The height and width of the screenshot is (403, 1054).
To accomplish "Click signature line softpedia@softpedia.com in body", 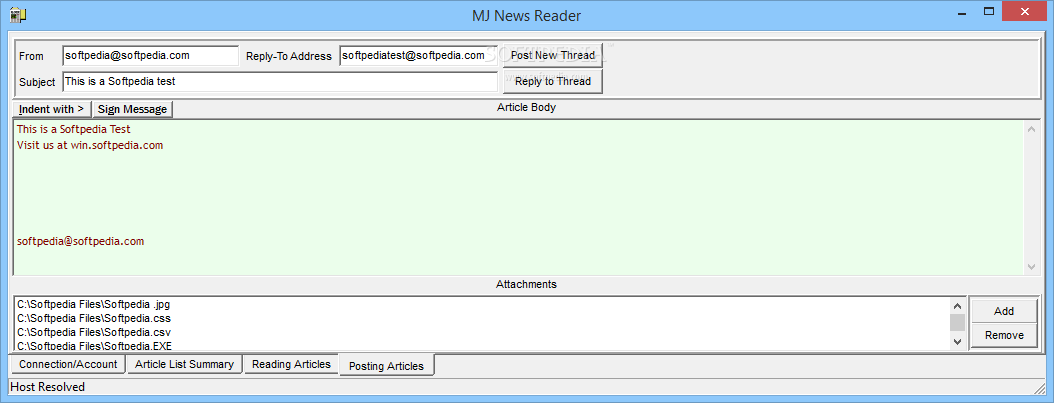I will (x=80, y=241).
